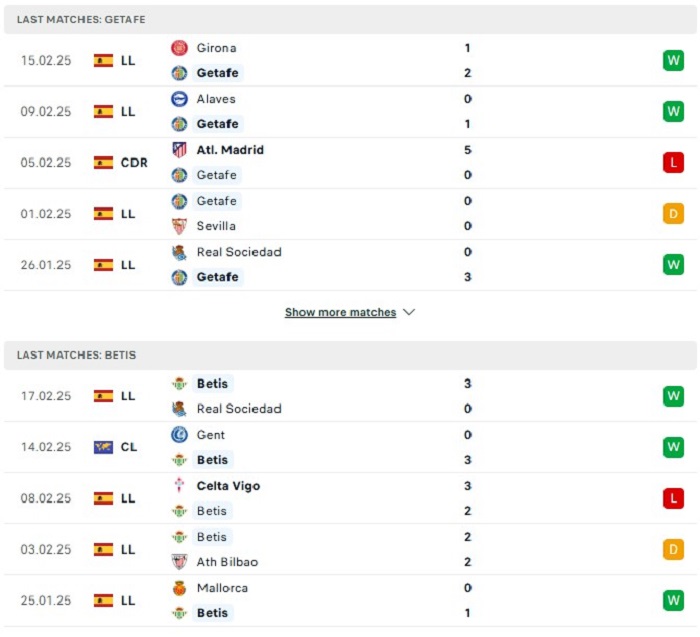Screen dimensions: 700x637
Task: Click the Celta Vigo crest icon
Action: pos(179,485)
